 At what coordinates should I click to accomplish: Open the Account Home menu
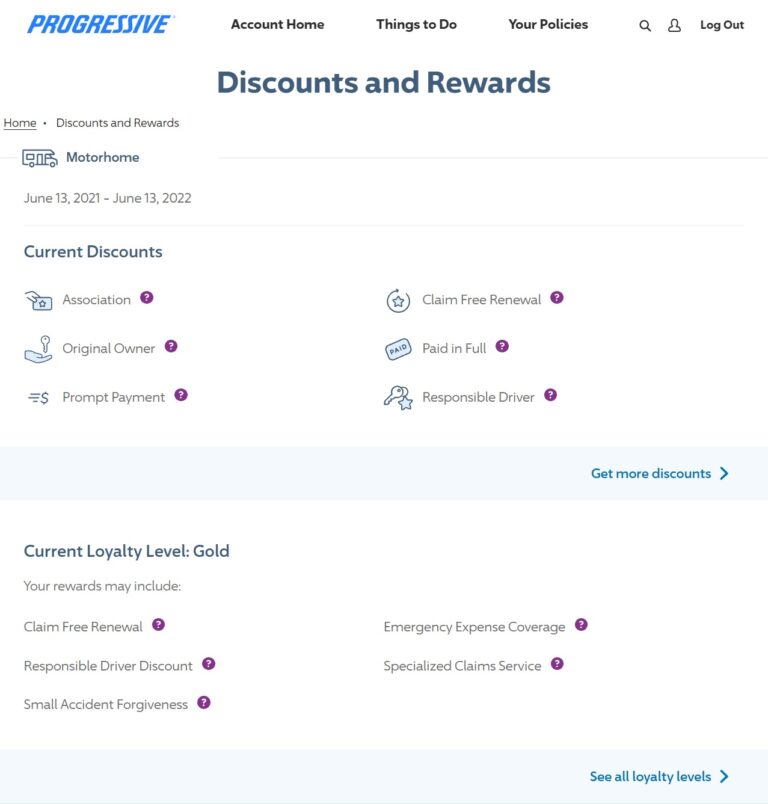click(x=277, y=24)
